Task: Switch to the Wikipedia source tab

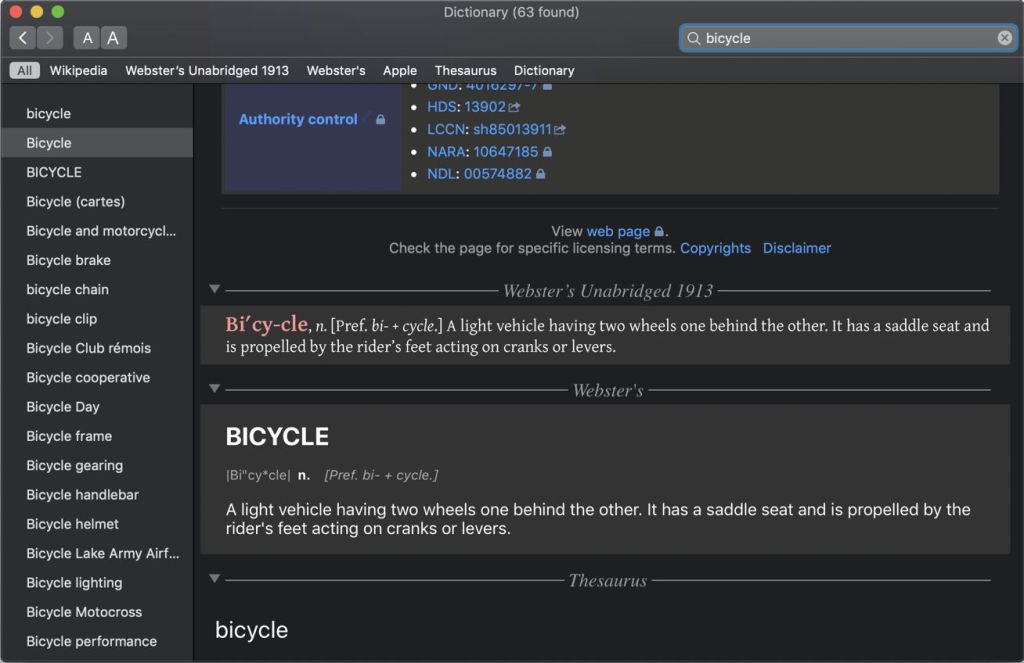Action: click(x=81, y=70)
